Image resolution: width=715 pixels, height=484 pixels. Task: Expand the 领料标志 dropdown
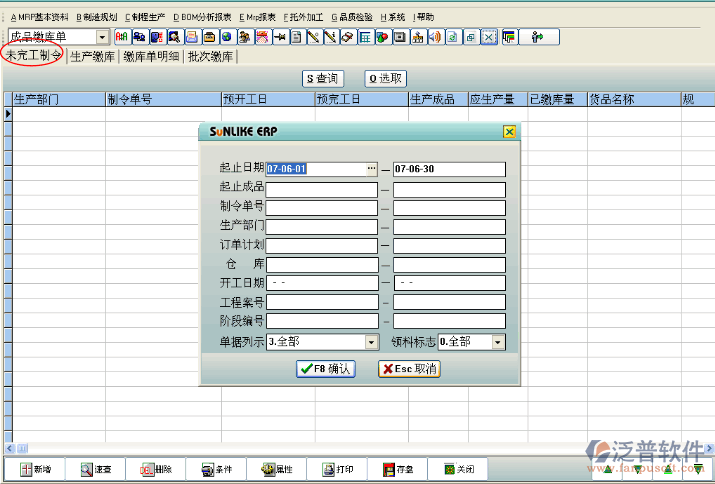(498, 342)
